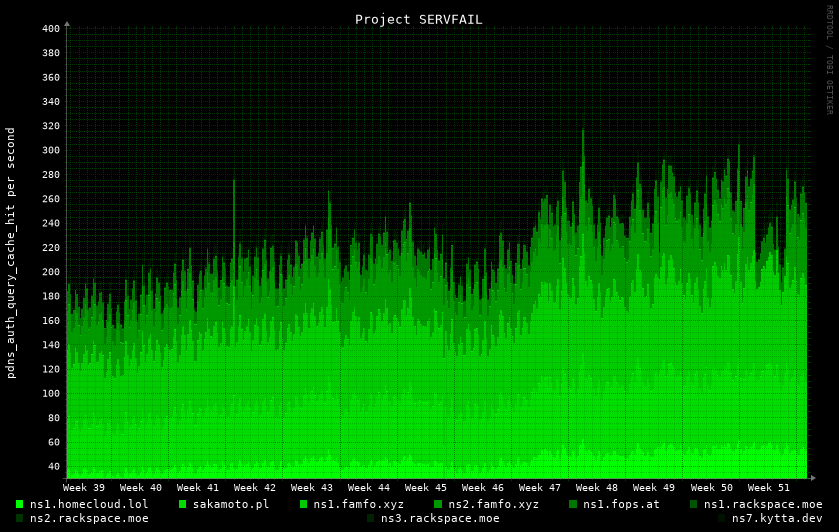Click the ns2.rackspace.moe legend color swatch

click(x=20, y=518)
